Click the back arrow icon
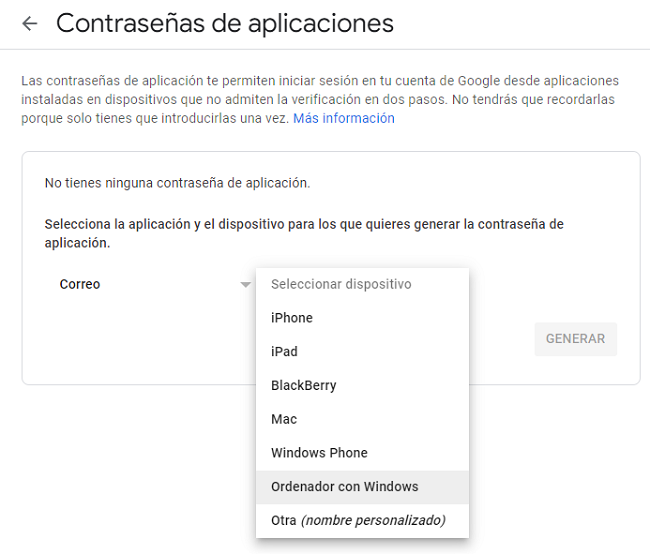 point(30,24)
